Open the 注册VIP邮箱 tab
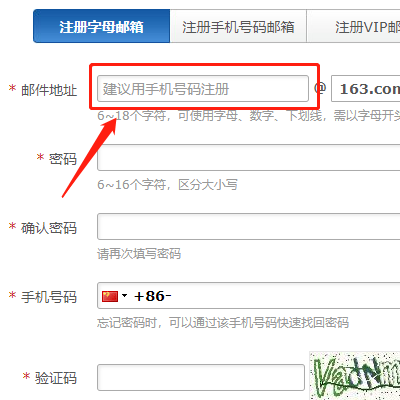This screenshot has height=400, width=400. tap(353, 26)
